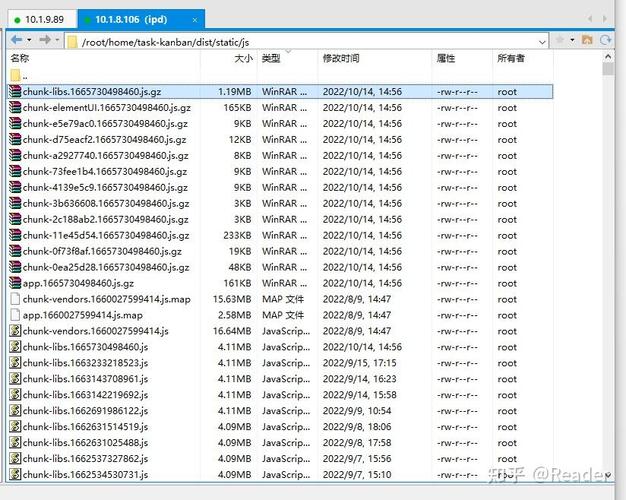Viewport: 626px width, 500px height.
Task: Select chunk-4139e5c9.1665730498460.js.gz archive icon
Action: [15, 187]
